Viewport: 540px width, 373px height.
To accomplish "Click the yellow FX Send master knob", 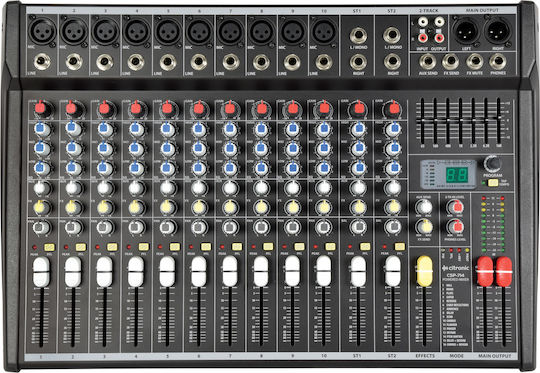I will [424, 227].
